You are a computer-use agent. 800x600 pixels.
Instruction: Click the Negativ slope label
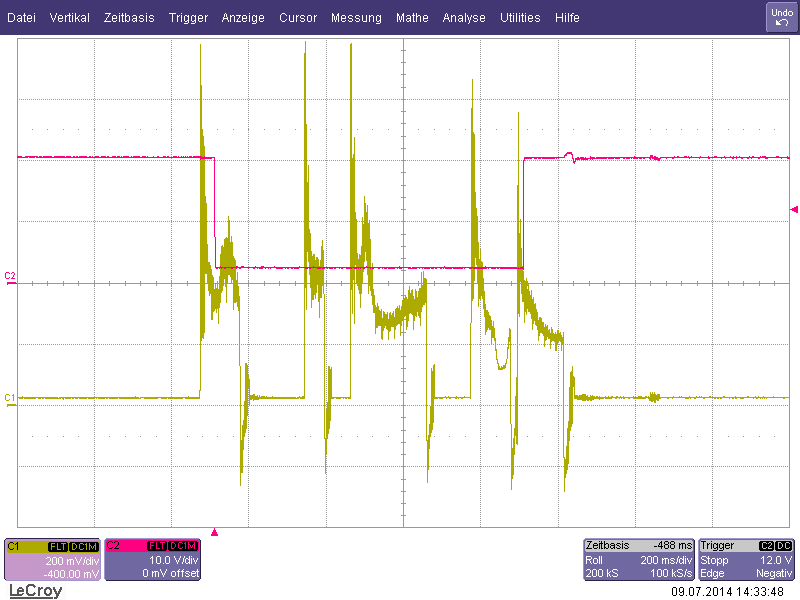pos(774,573)
